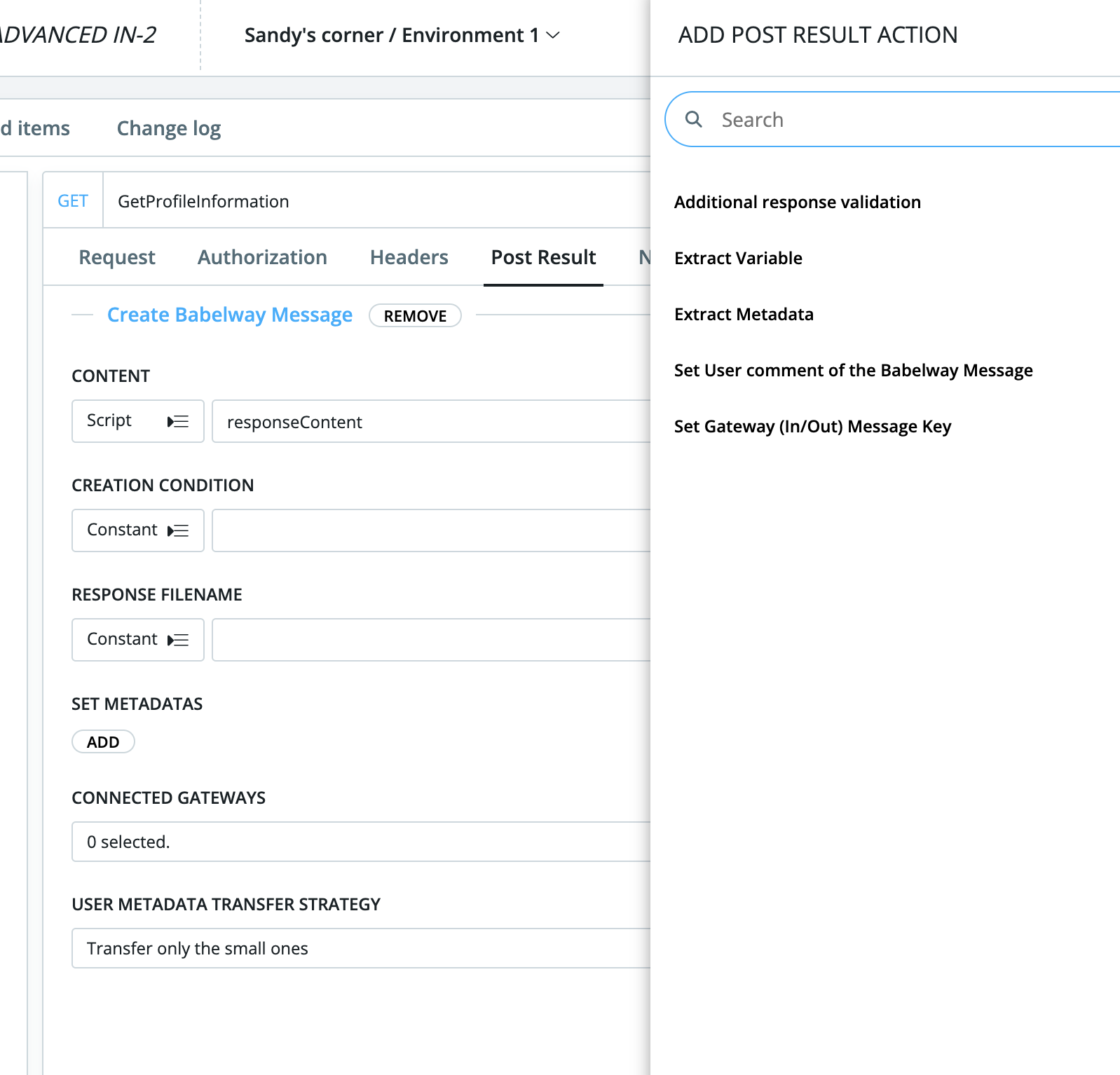Focus the post result action Search field
Screen dimensions: 1120x1075
click(911, 119)
